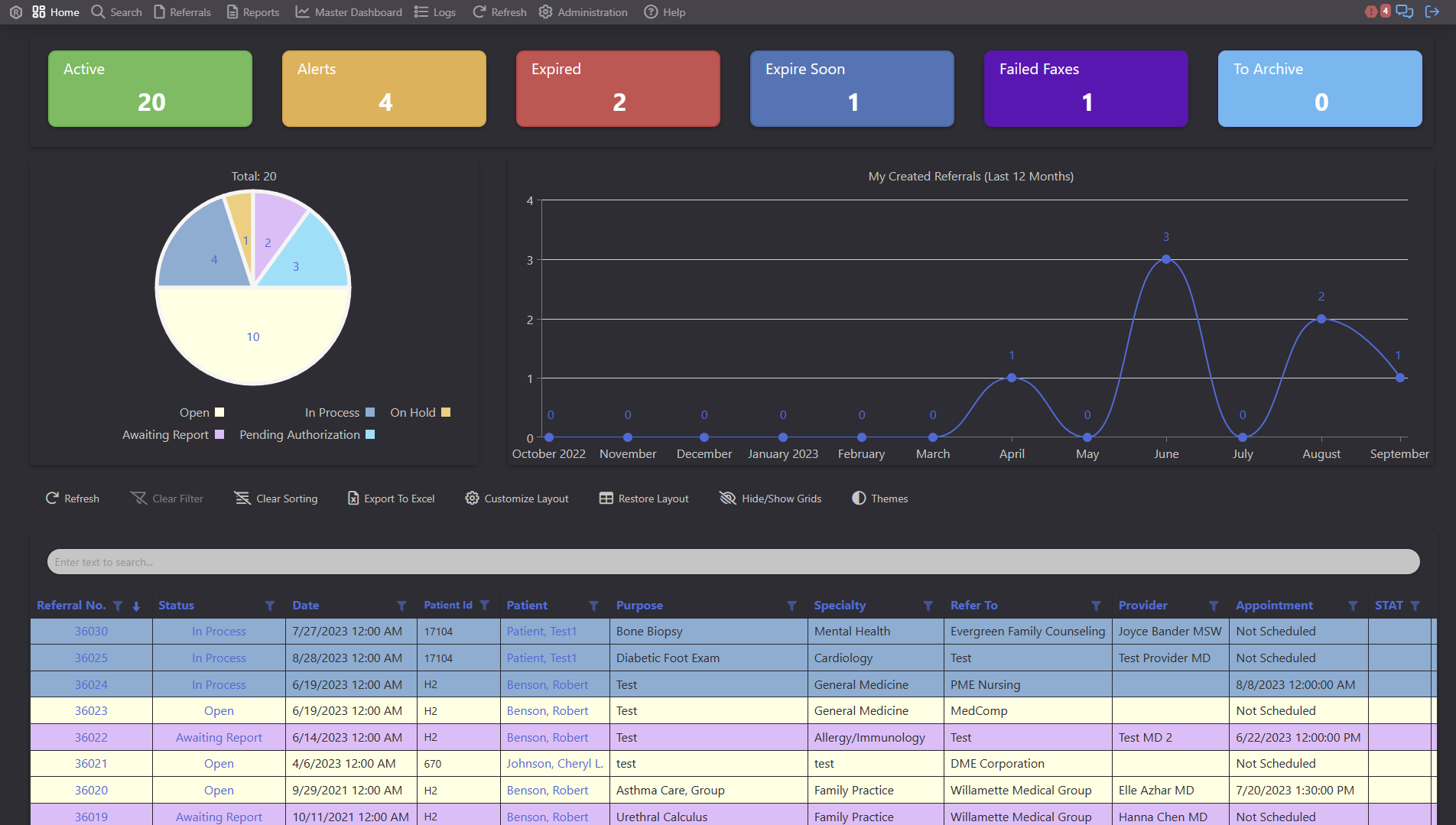Click the June data point on line chart
Screen dimensions: 1456x825
(x=1166, y=259)
